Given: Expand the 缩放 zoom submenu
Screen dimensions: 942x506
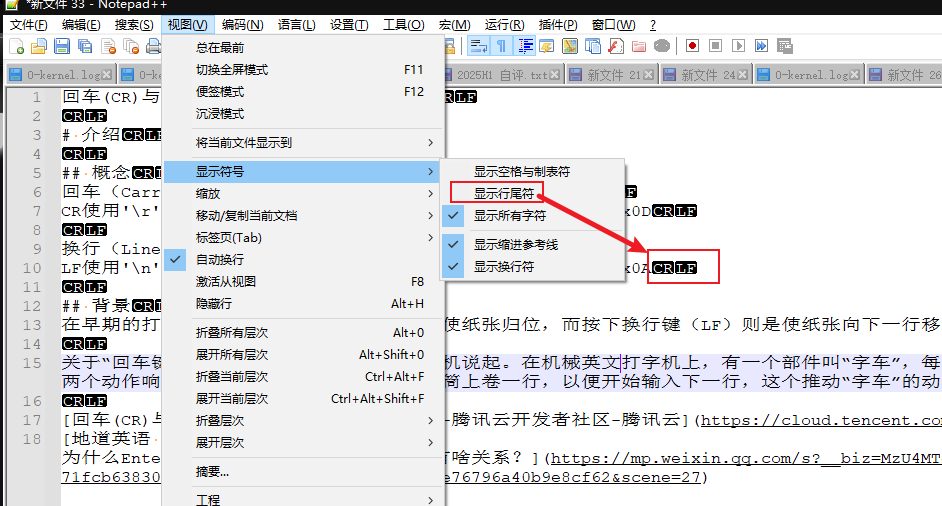Looking at the screenshot, I should (x=303, y=194).
